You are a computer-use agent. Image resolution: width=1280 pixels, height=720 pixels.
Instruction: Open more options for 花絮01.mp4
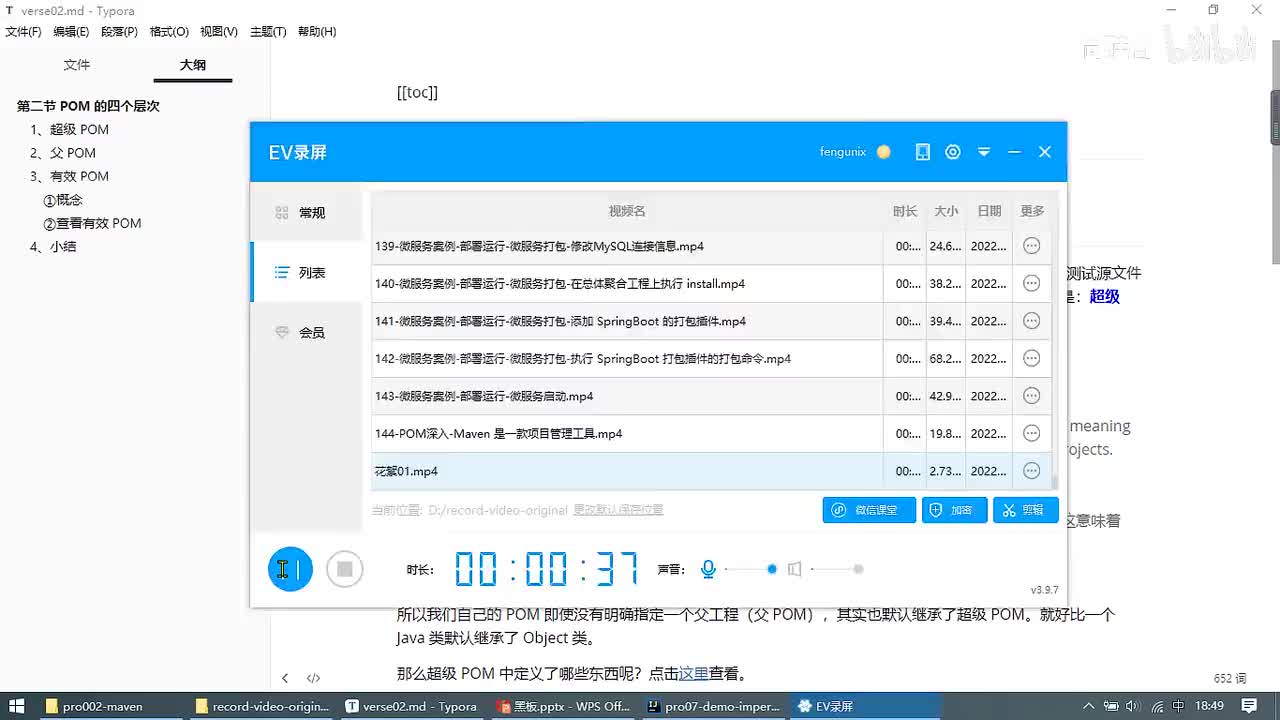point(1032,471)
